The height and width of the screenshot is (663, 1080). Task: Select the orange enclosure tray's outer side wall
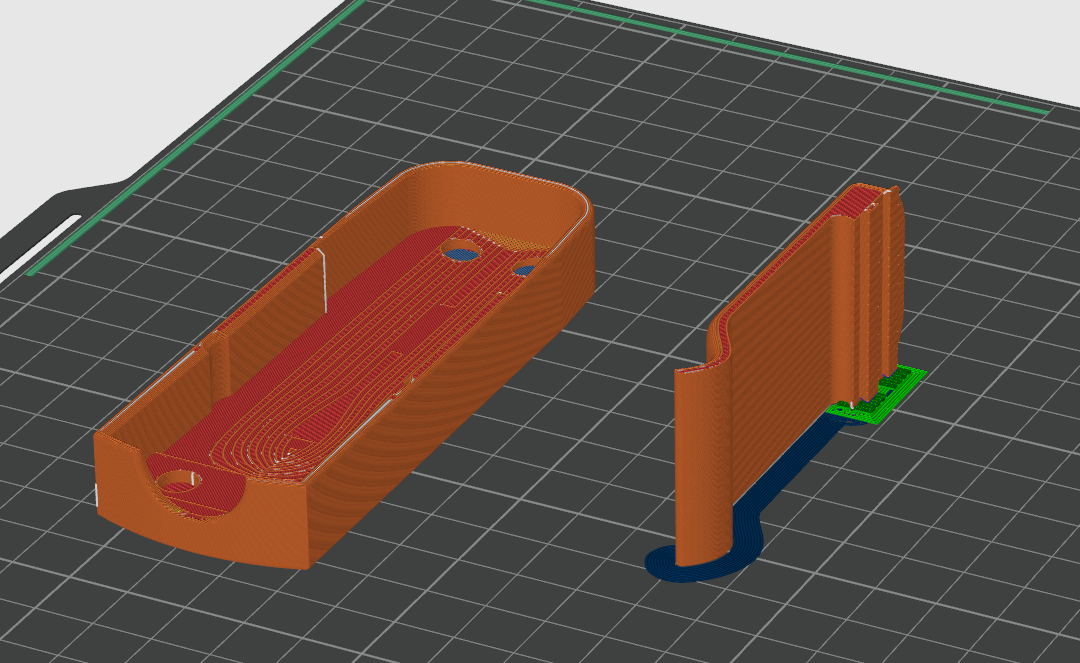pos(441,399)
